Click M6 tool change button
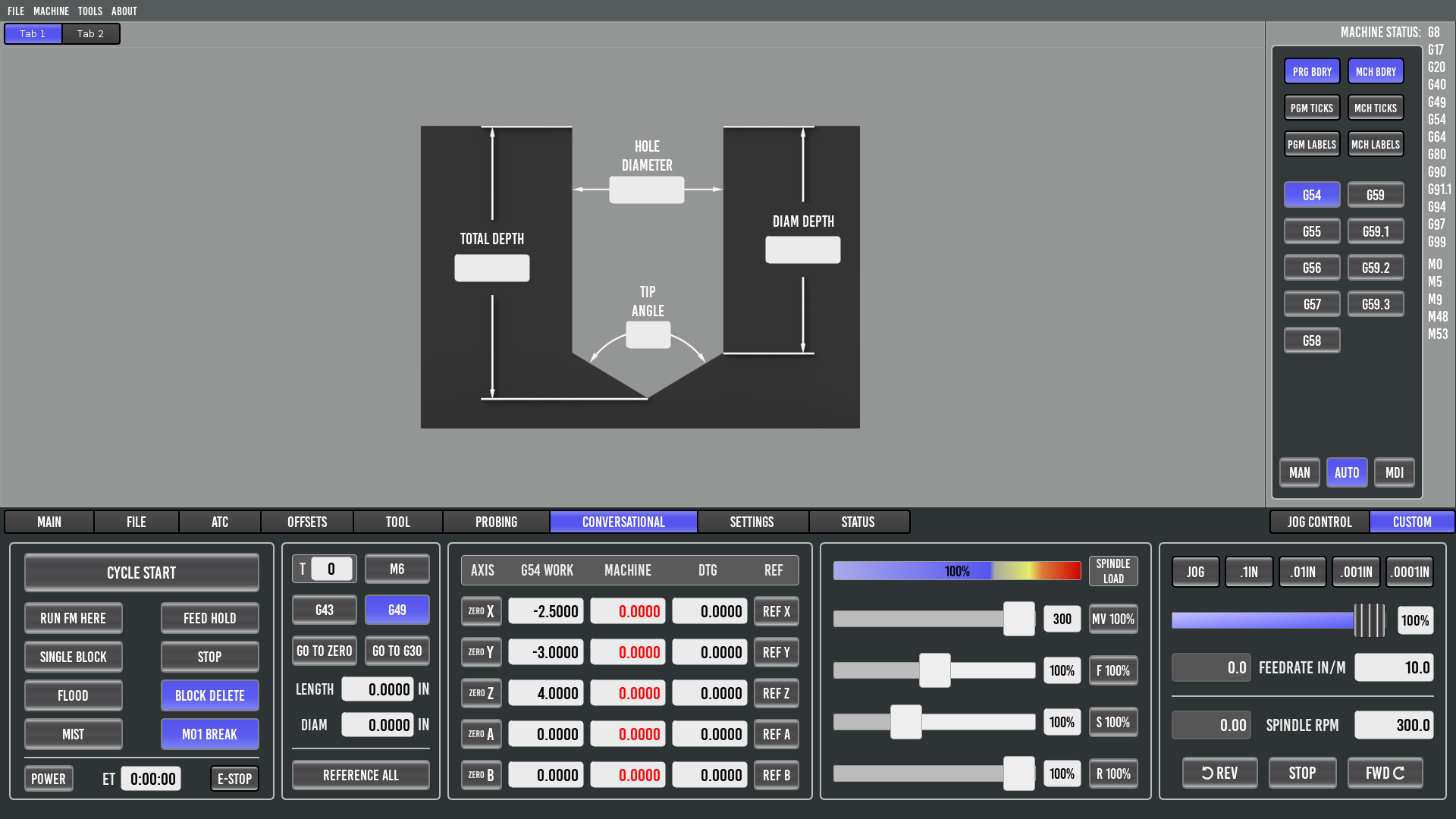The width and height of the screenshot is (1456, 819). click(x=397, y=569)
